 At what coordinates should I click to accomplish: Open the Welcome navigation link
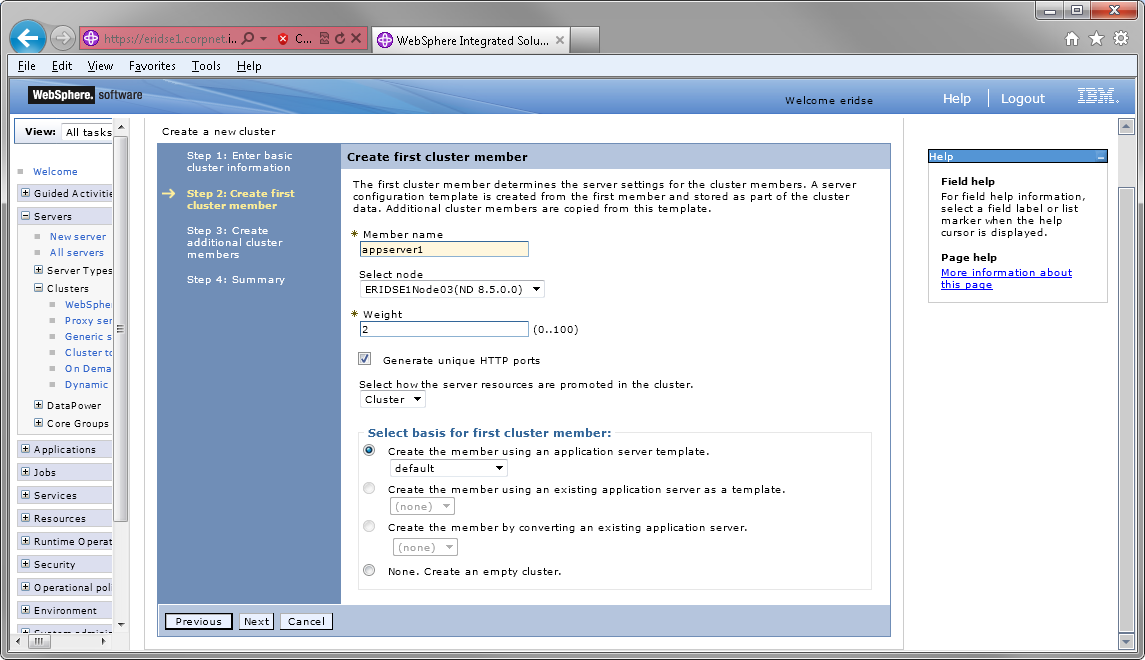55,172
